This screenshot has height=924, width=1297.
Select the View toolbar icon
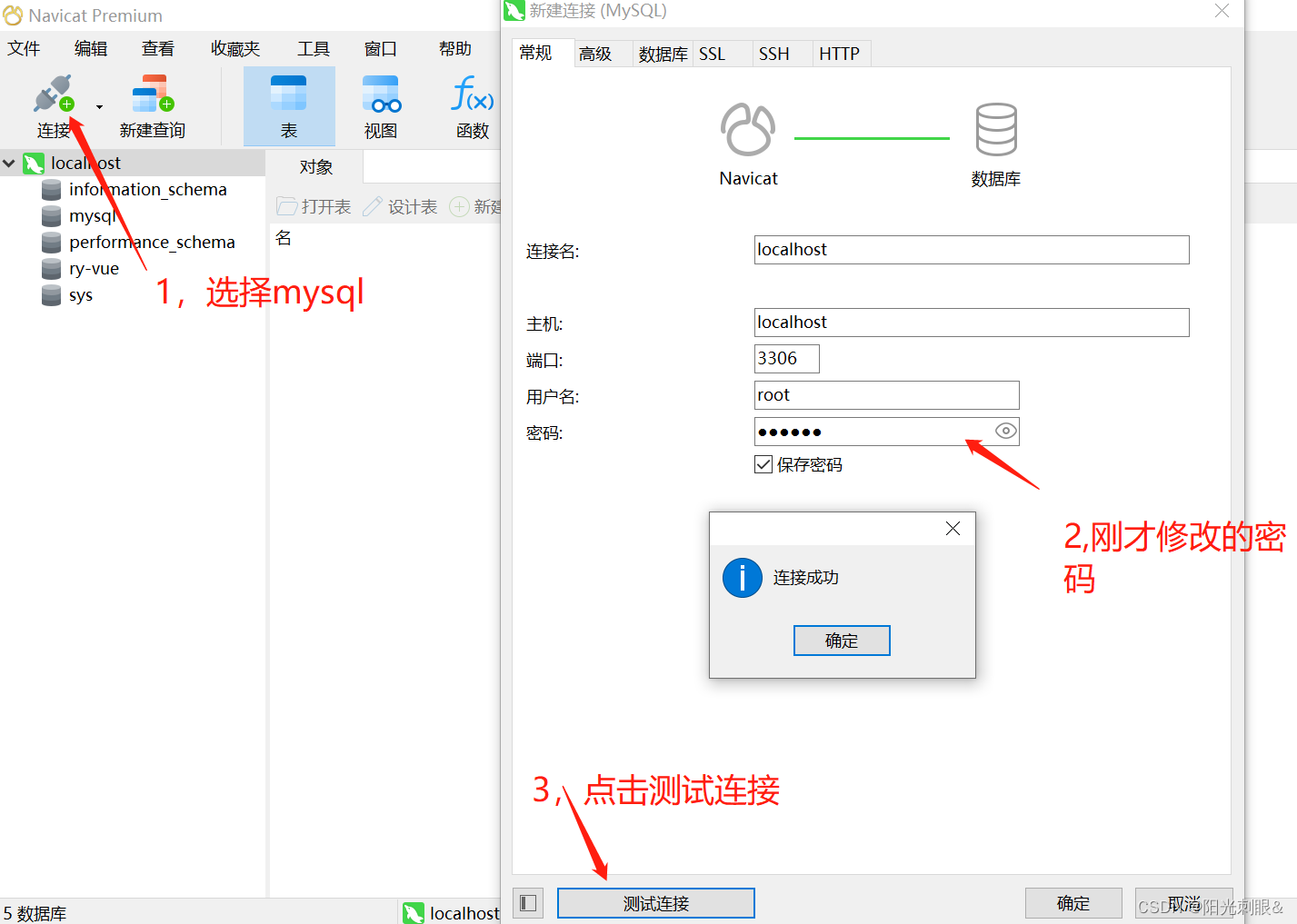click(x=381, y=94)
